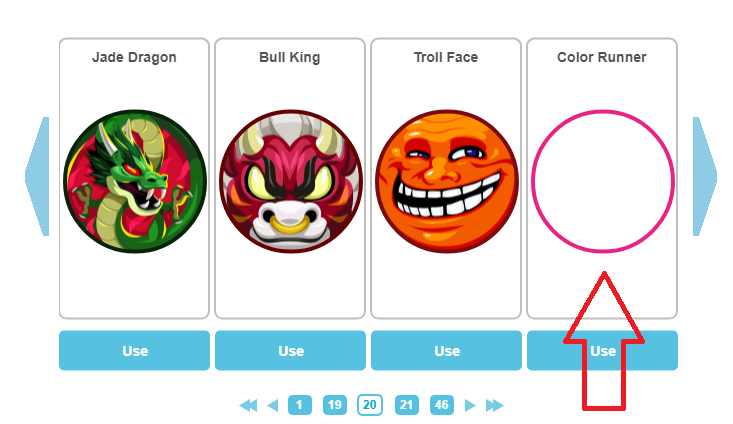This screenshot has height=424, width=733.
Task: Open page 1 of skins
Action: pos(300,405)
